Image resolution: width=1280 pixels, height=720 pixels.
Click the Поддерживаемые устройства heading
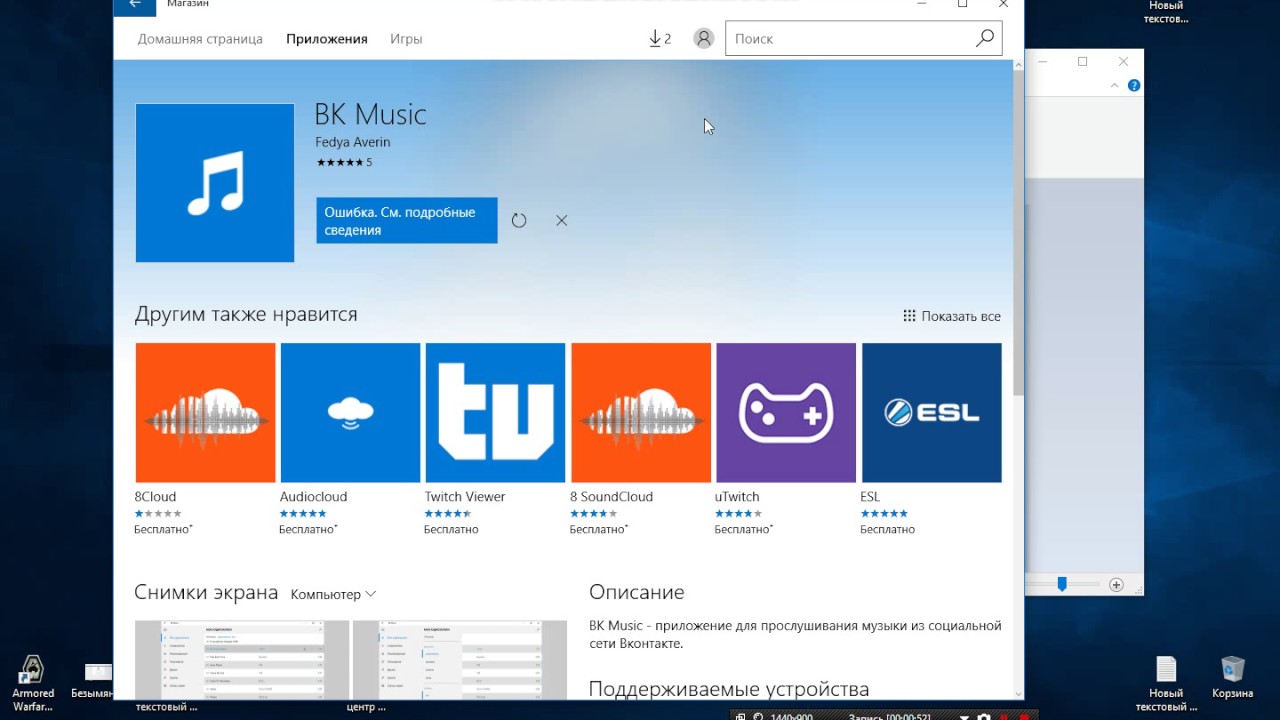[729, 689]
